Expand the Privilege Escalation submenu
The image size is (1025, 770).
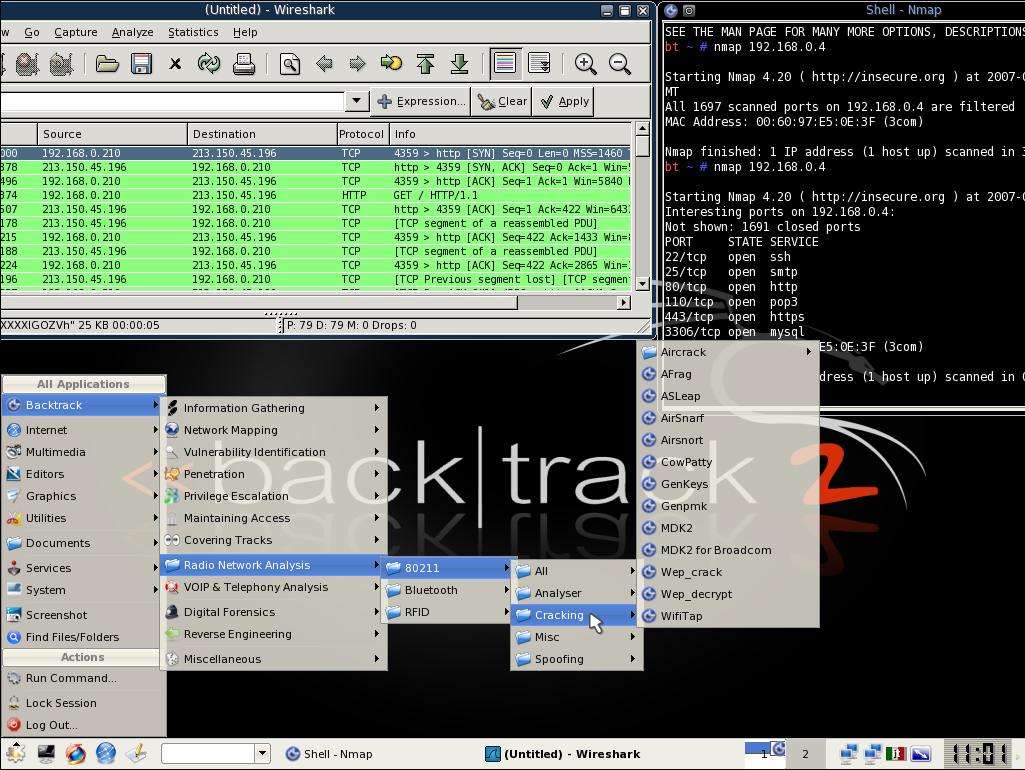tap(273, 496)
